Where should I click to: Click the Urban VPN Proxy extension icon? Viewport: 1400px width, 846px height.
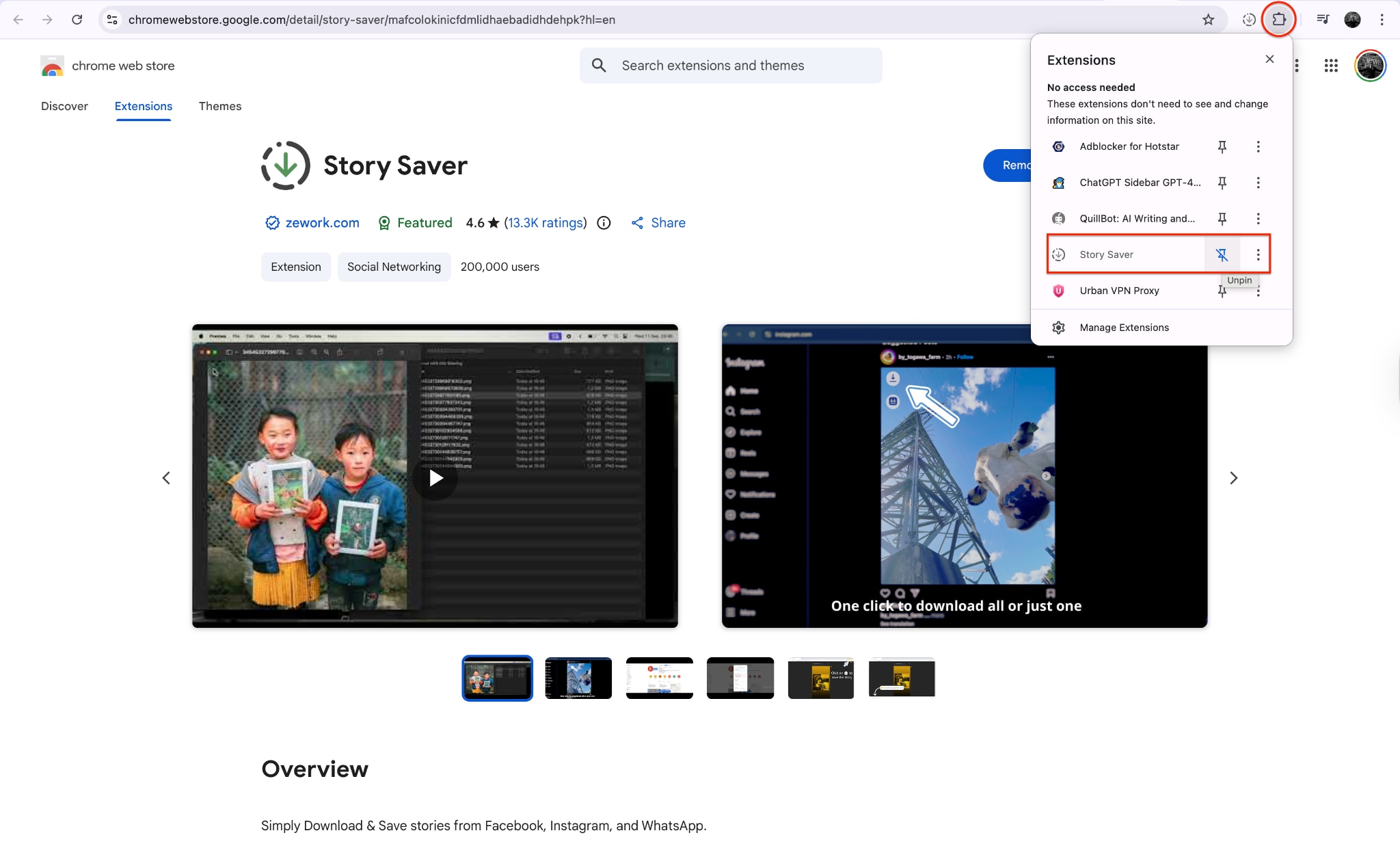1059,291
